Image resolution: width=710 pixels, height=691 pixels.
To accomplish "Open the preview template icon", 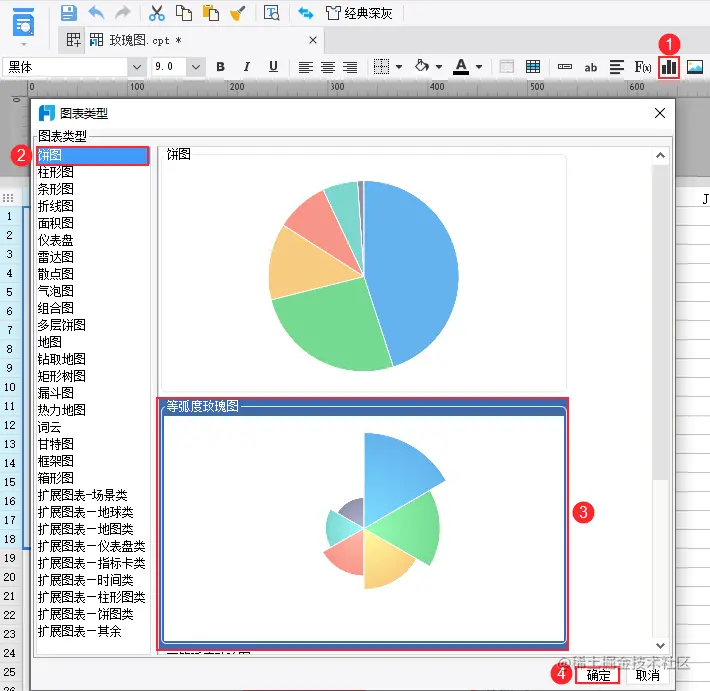I will click(271, 13).
